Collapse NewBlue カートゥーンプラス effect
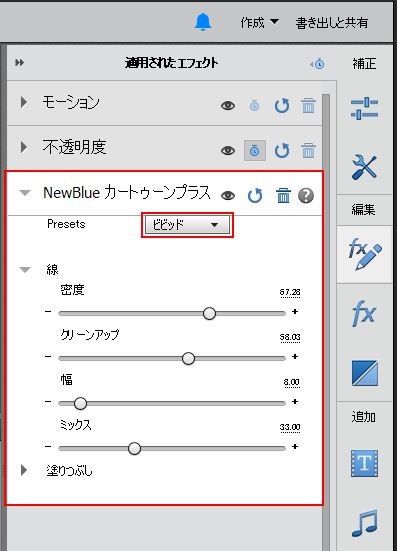Image resolution: width=397 pixels, height=551 pixels. click(25, 193)
